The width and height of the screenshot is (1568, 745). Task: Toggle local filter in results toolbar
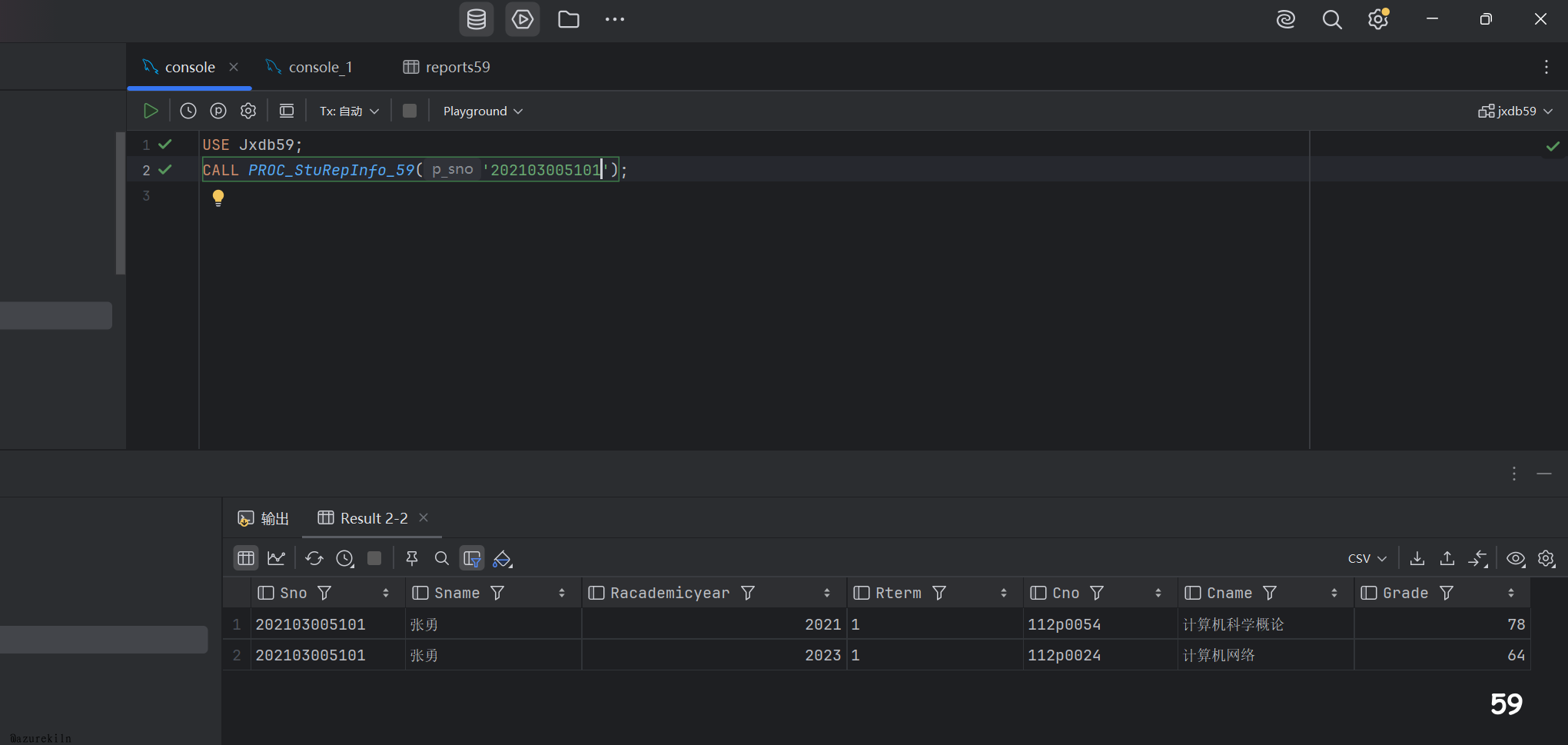click(x=472, y=558)
